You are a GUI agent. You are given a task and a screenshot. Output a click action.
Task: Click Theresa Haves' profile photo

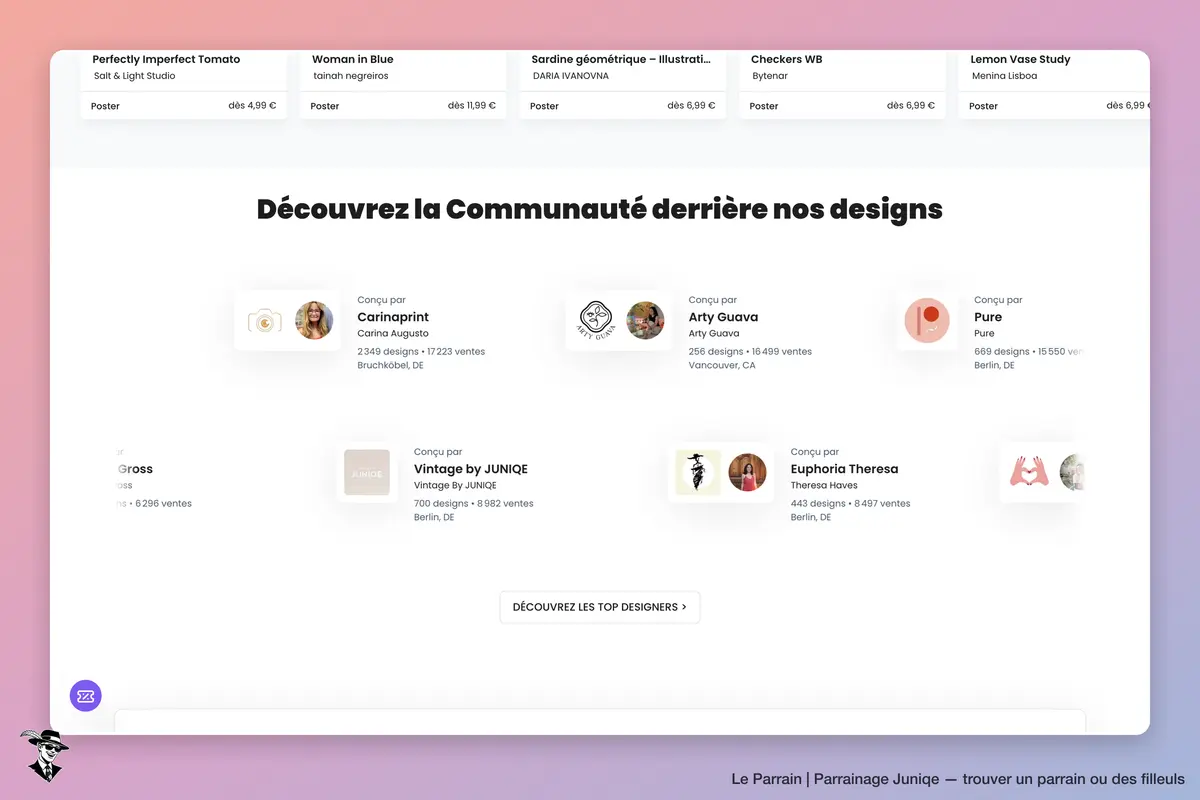coord(747,472)
